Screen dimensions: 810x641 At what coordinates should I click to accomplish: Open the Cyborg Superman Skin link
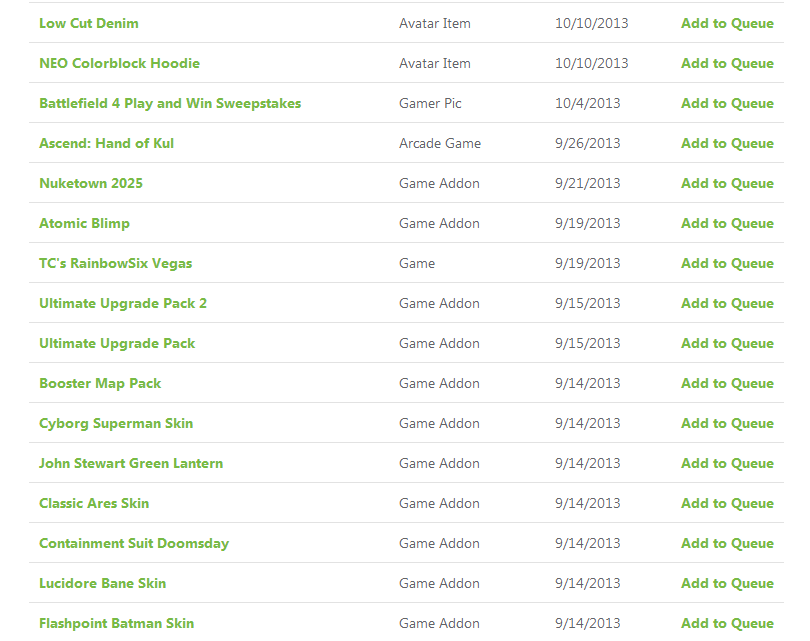(x=116, y=424)
